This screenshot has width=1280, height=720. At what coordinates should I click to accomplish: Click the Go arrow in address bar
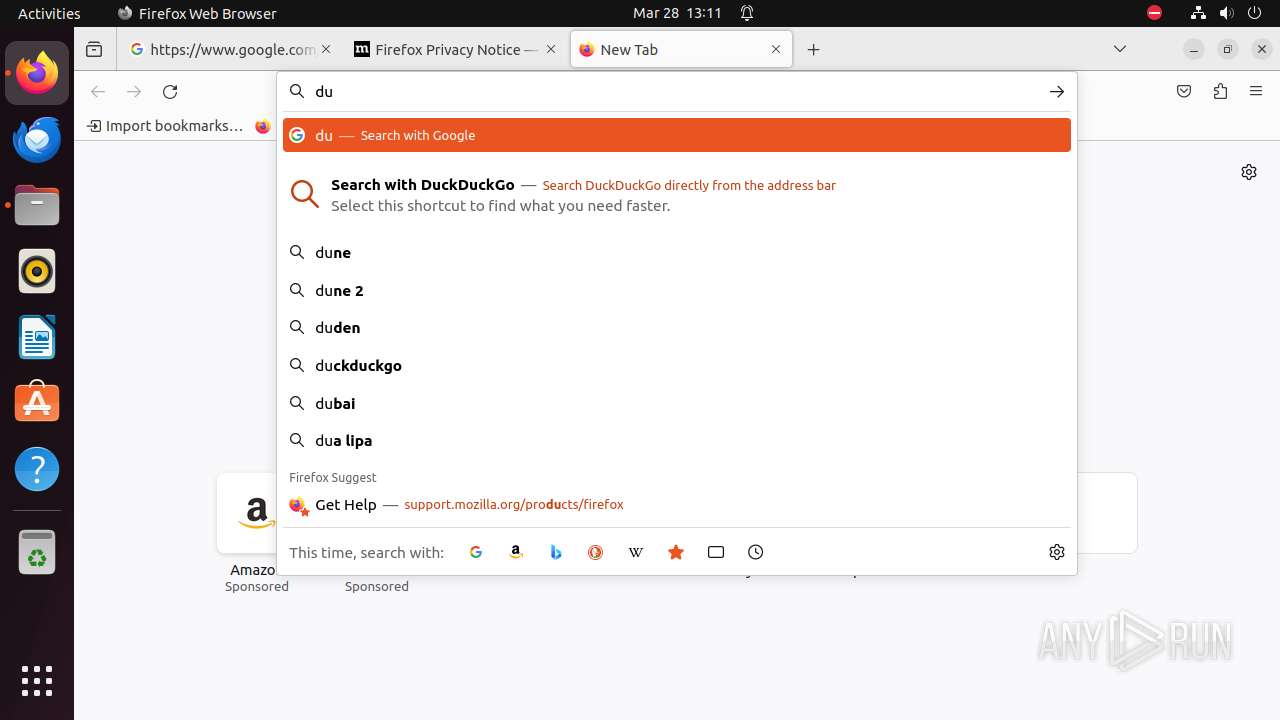(1057, 91)
